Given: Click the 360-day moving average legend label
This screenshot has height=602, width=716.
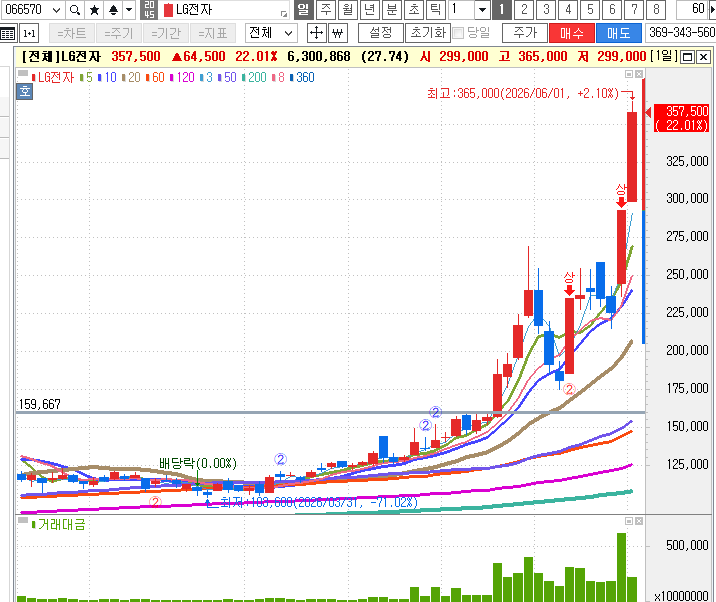Looking at the screenshot, I should pos(305,78).
